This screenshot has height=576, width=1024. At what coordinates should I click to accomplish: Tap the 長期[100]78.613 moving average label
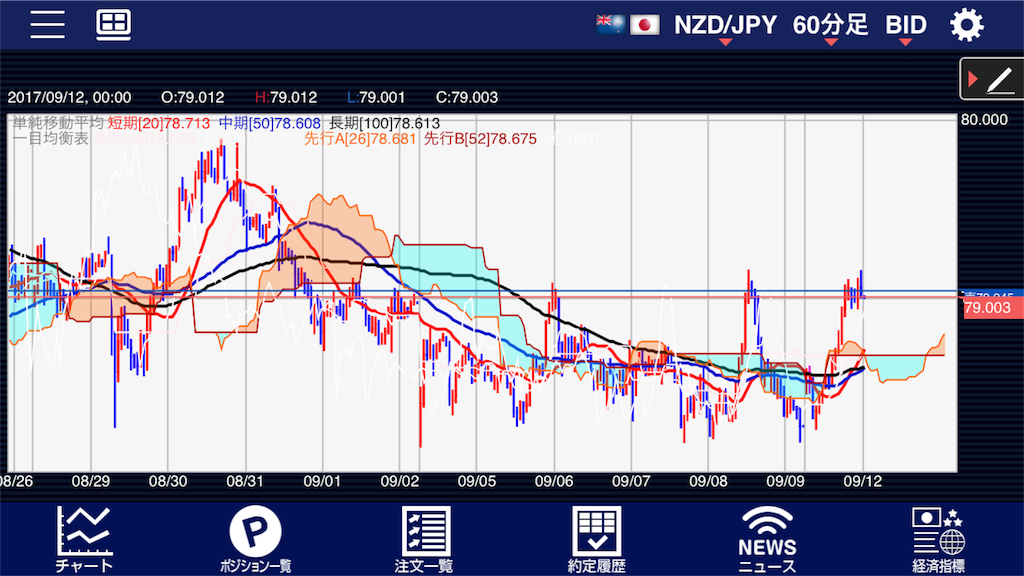pos(385,123)
